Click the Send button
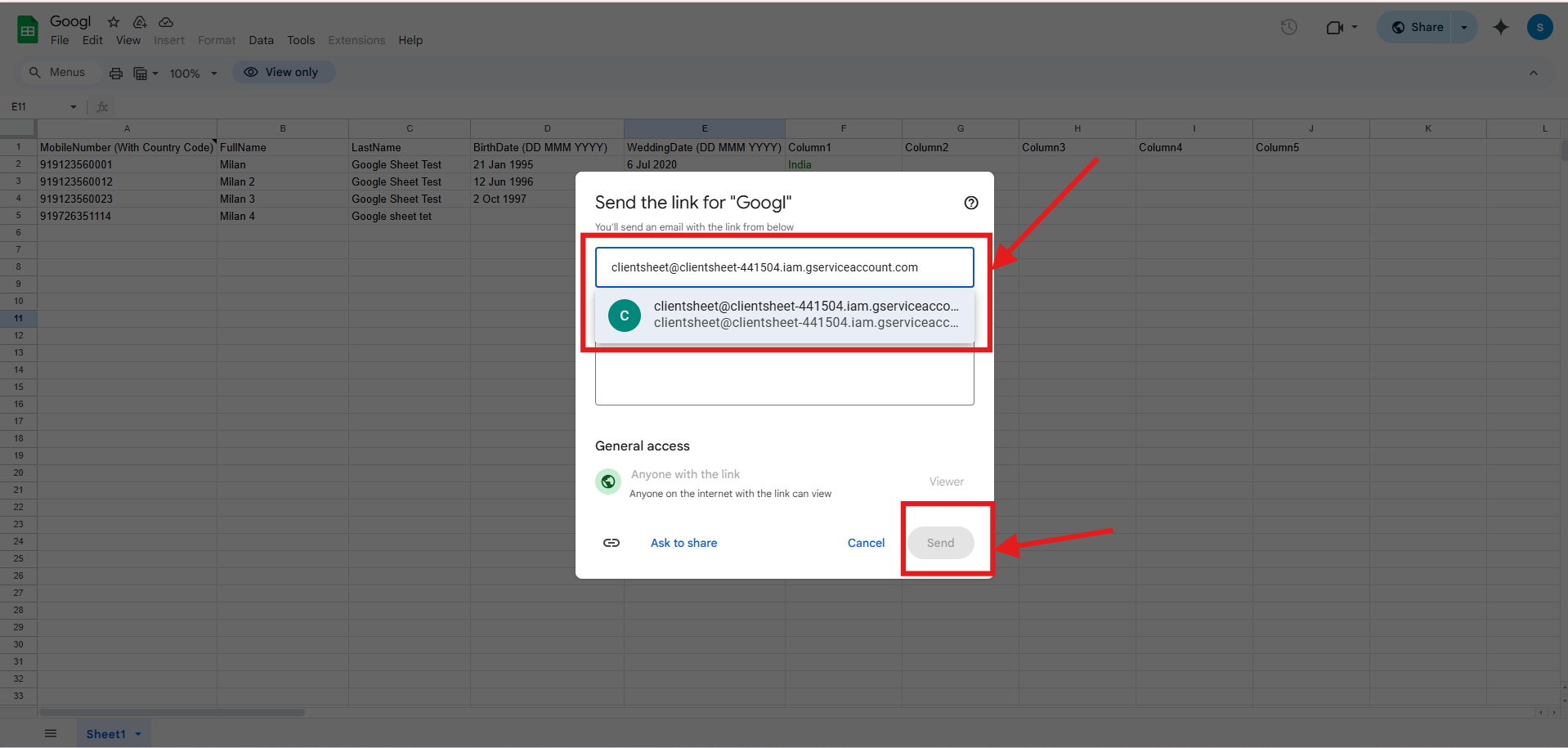The height and width of the screenshot is (748, 1568). tap(940, 543)
